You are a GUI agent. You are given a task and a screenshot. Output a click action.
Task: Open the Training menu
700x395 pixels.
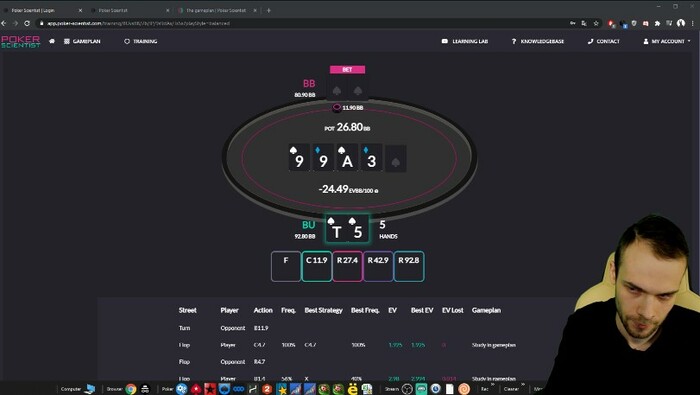coord(141,41)
